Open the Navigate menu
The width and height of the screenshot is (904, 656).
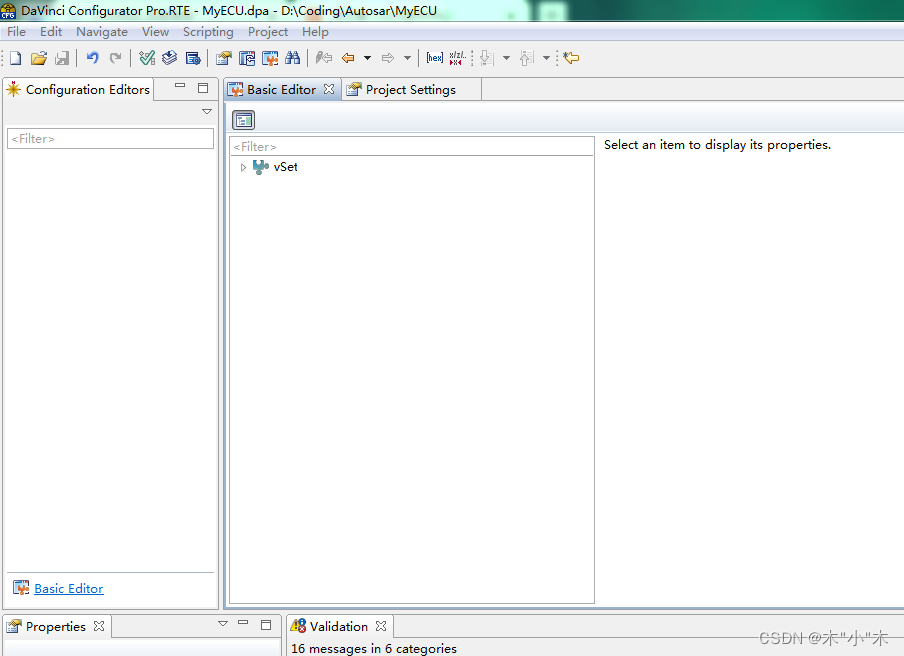coord(101,32)
